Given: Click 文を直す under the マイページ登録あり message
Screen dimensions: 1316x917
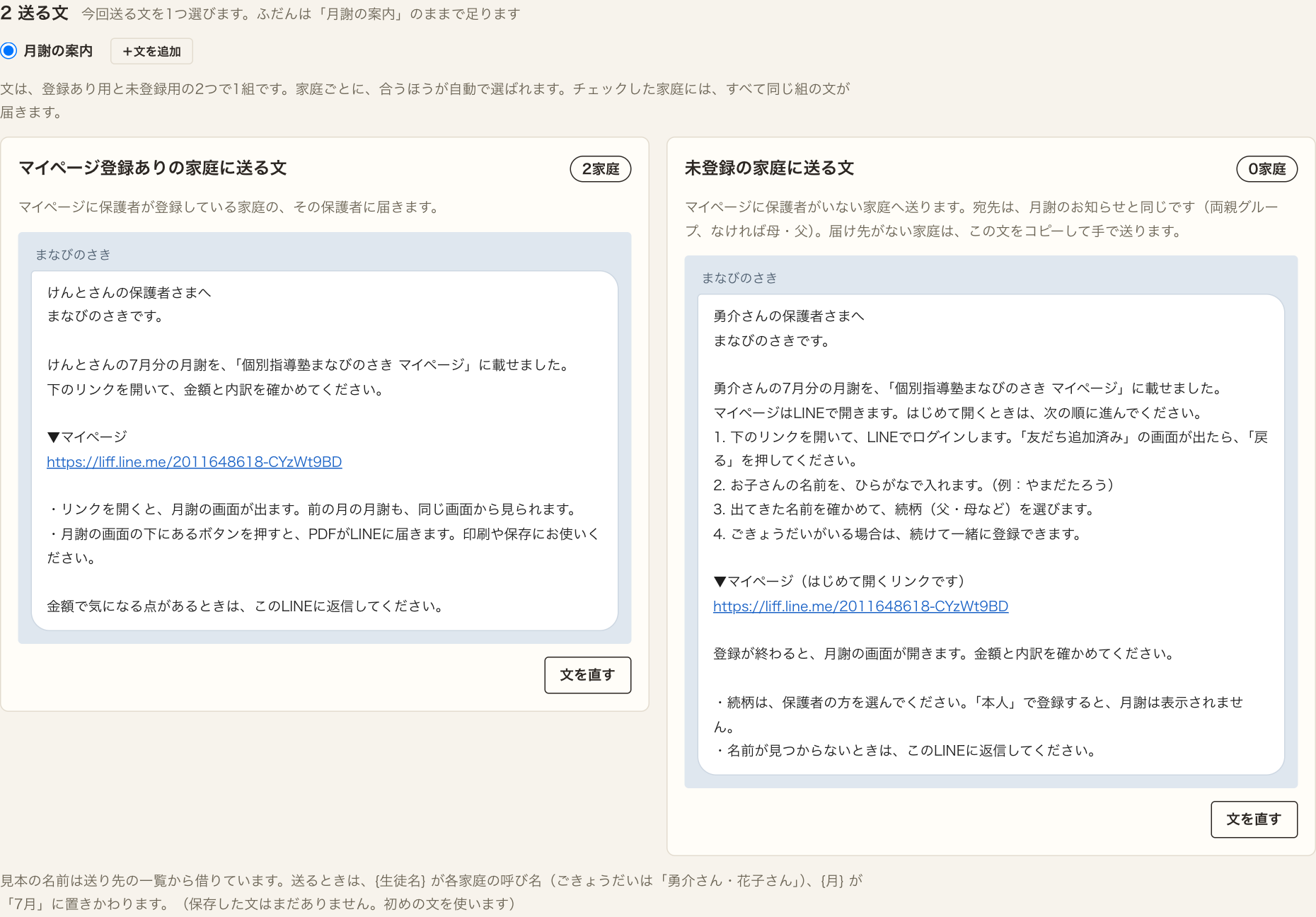Looking at the screenshot, I should tap(587, 675).
